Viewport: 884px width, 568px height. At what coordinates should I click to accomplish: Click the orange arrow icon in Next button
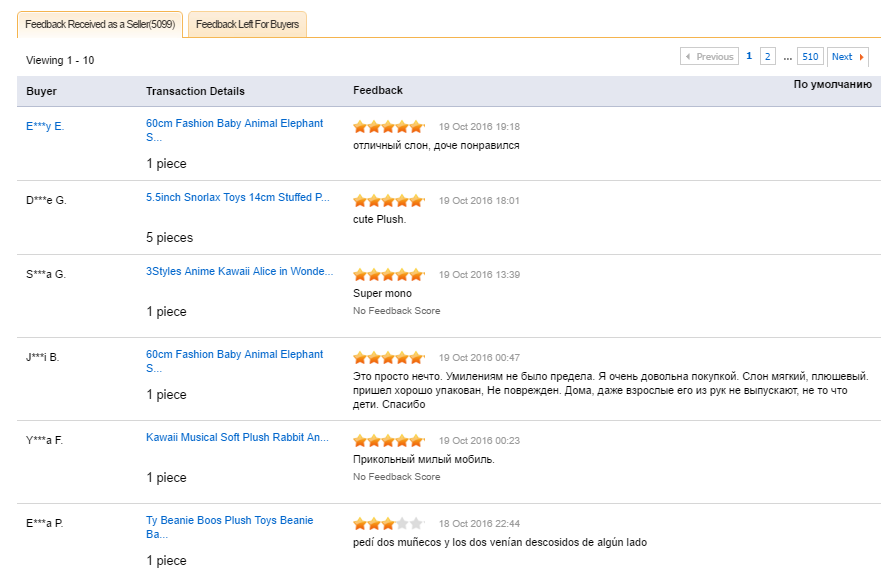[x=862, y=57]
